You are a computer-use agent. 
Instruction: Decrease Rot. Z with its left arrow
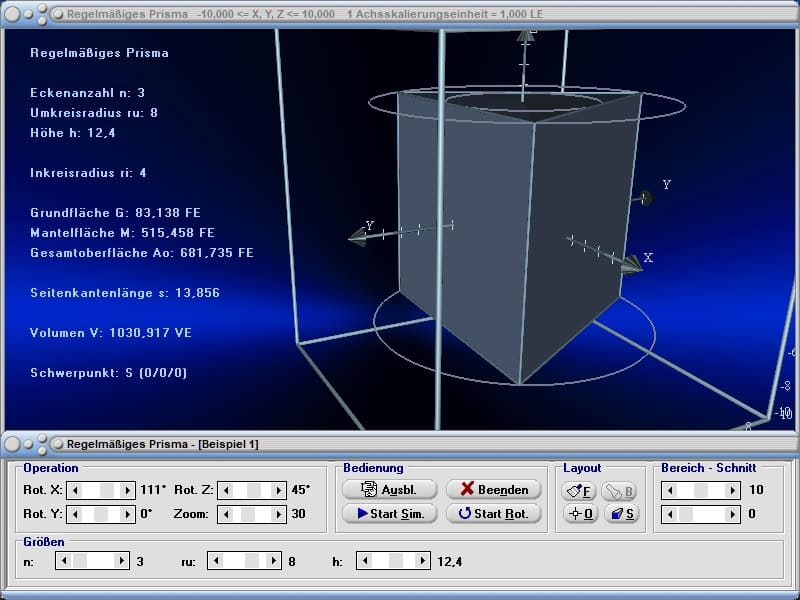point(226,490)
